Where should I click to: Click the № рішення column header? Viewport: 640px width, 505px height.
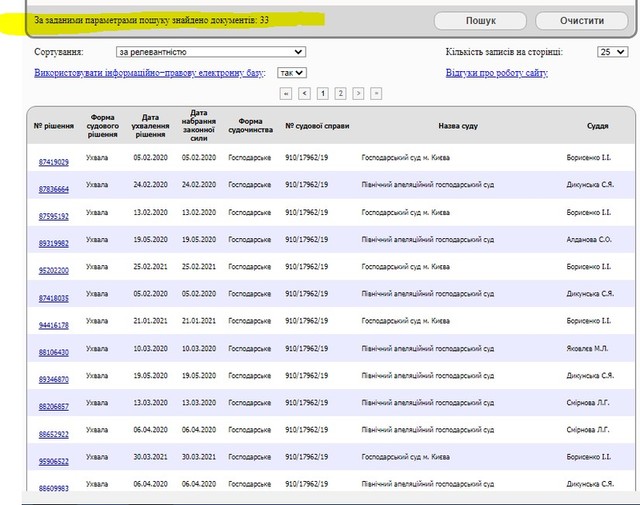pos(54,126)
